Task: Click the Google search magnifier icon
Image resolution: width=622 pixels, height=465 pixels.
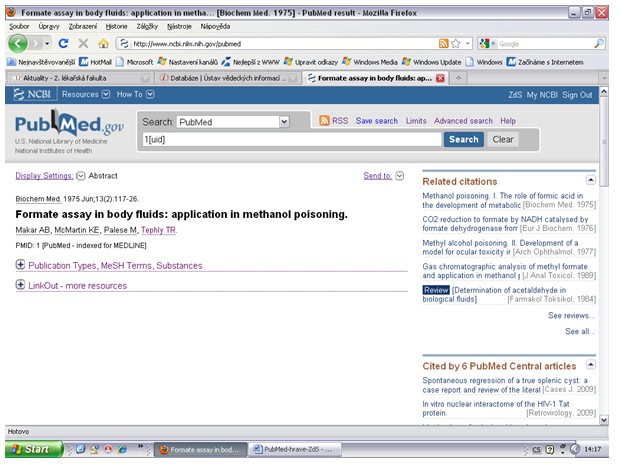Action: pos(599,43)
